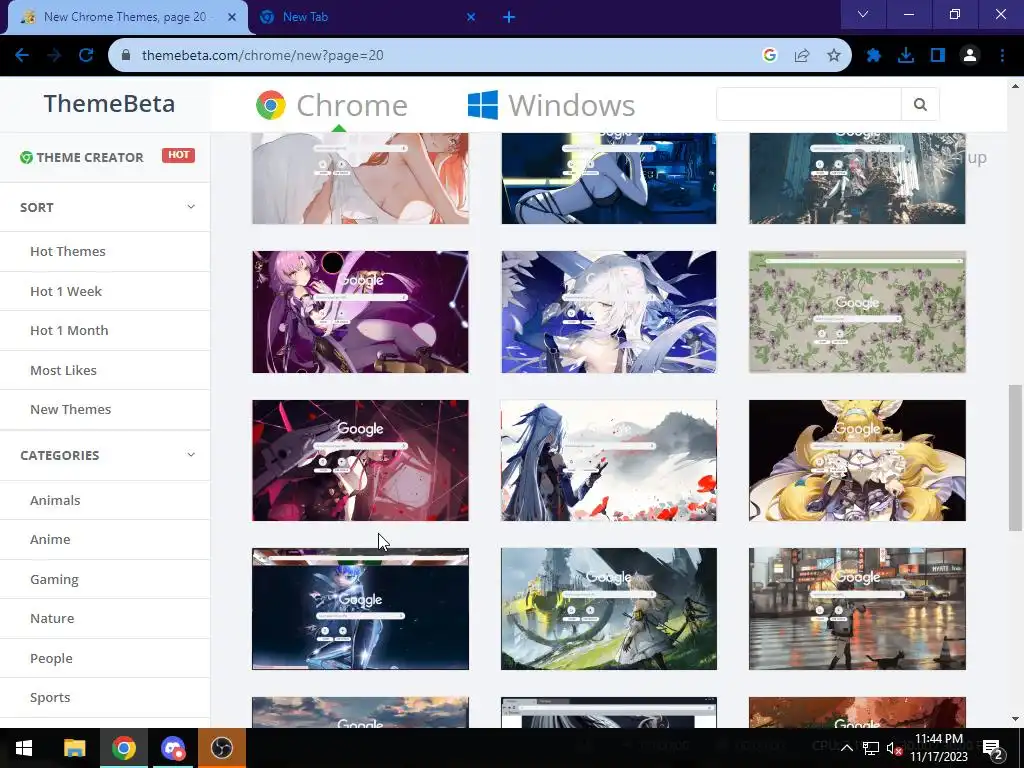1024x768 pixels.
Task: Share this page using the share icon
Action: (802, 56)
